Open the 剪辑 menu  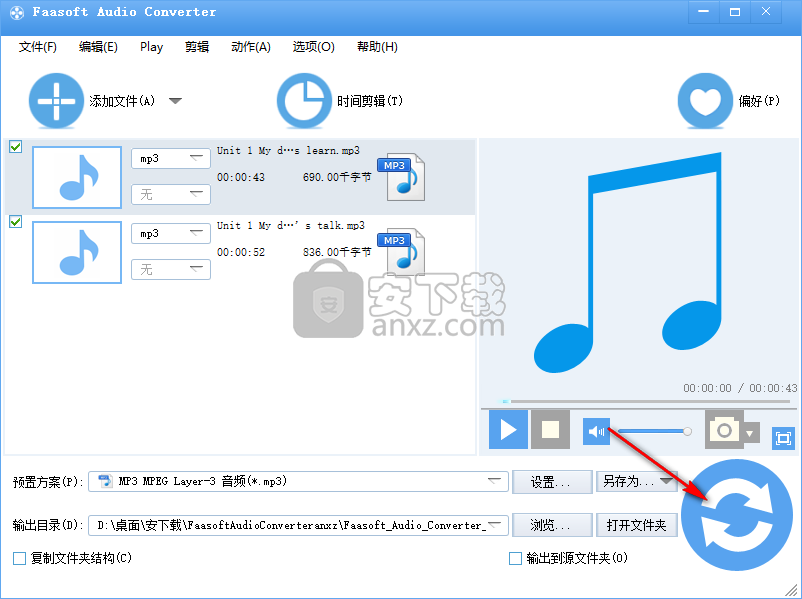tap(197, 47)
